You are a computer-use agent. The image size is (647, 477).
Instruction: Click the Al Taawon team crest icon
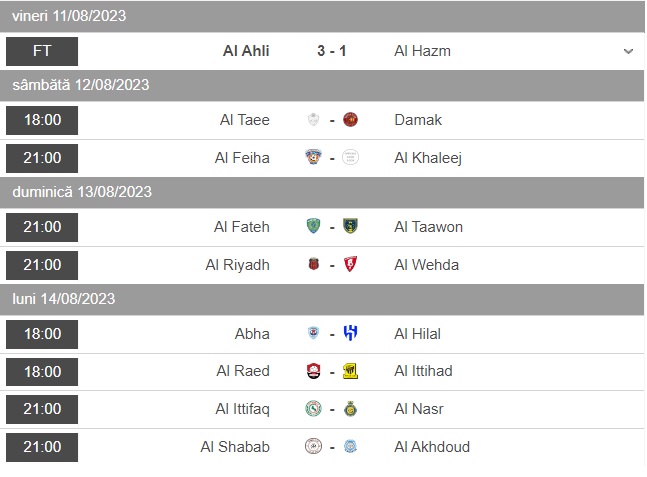(x=350, y=227)
